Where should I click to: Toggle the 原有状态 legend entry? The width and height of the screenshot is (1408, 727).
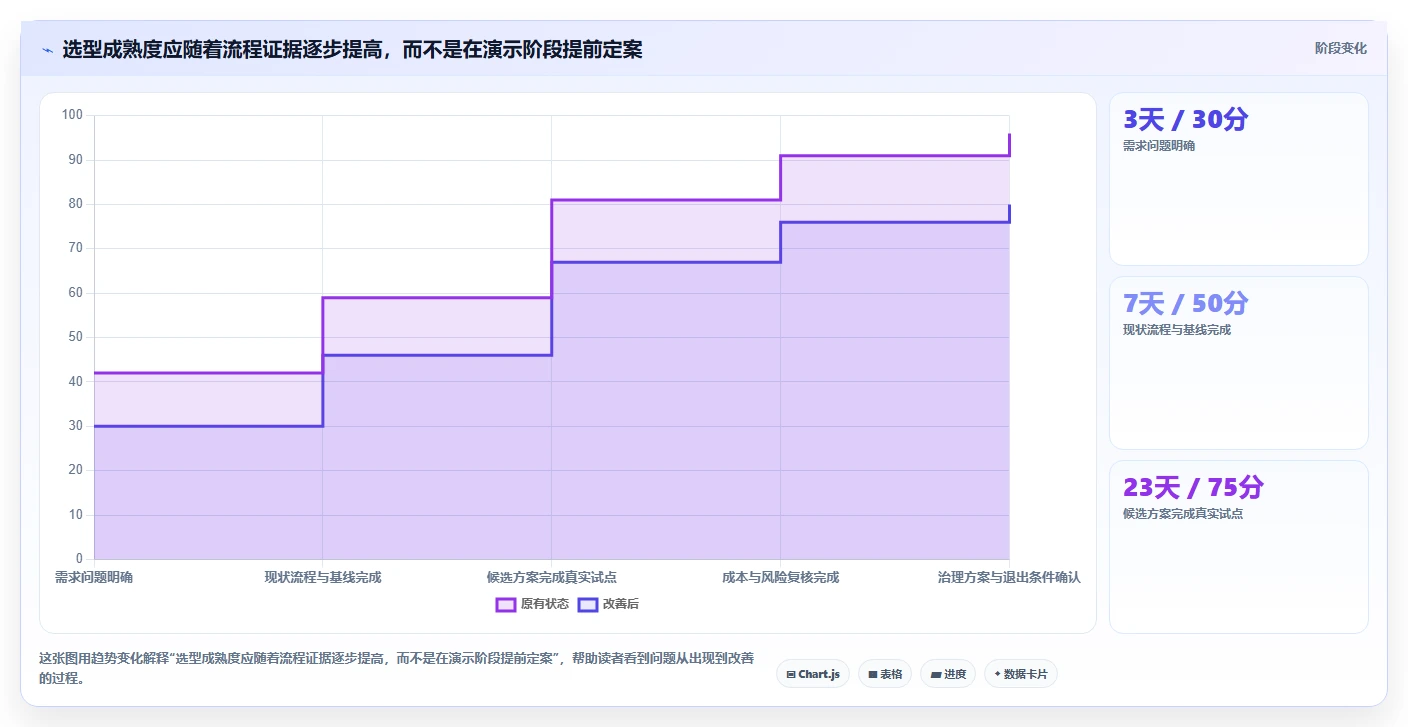coord(533,604)
